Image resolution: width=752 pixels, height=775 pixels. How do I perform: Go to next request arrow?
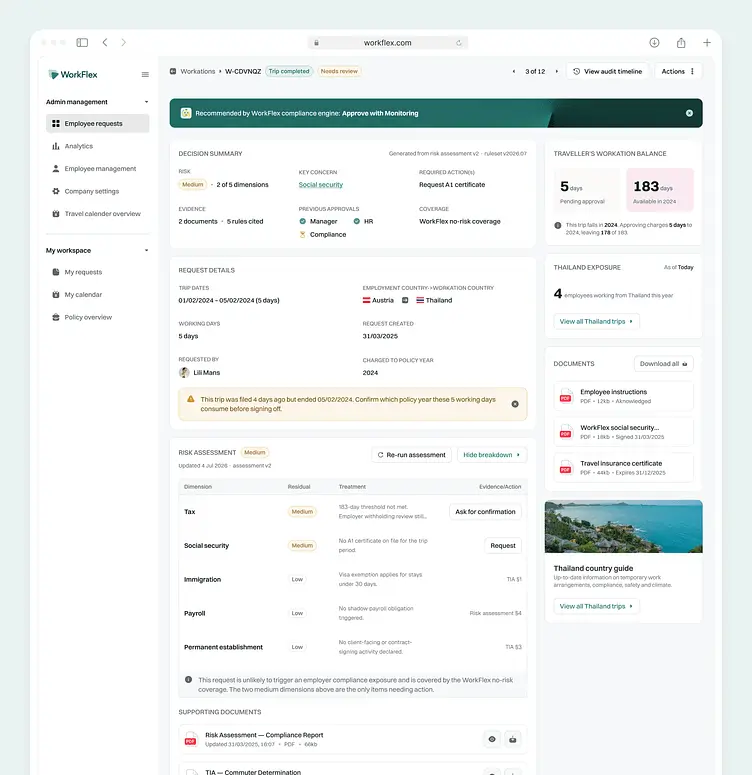(557, 72)
